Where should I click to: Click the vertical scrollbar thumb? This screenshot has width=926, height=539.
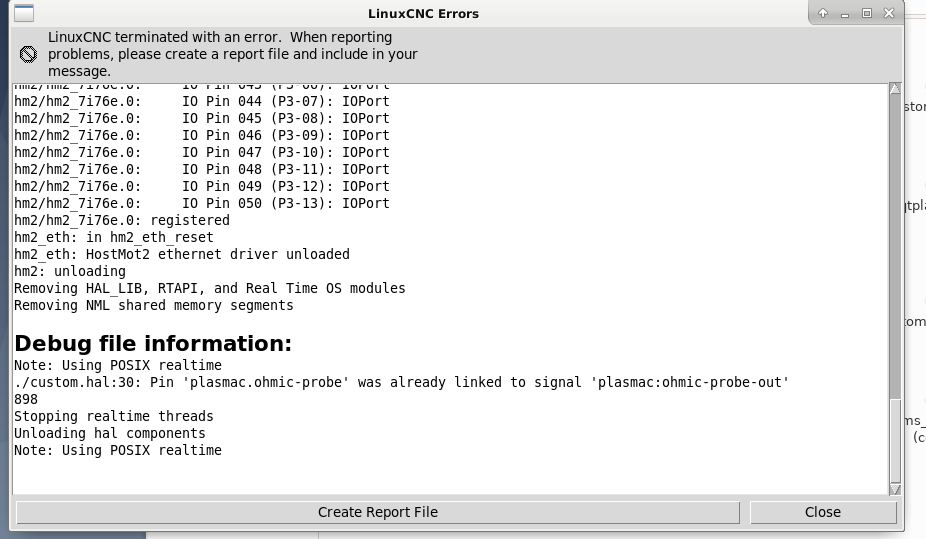tap(895, 442)
